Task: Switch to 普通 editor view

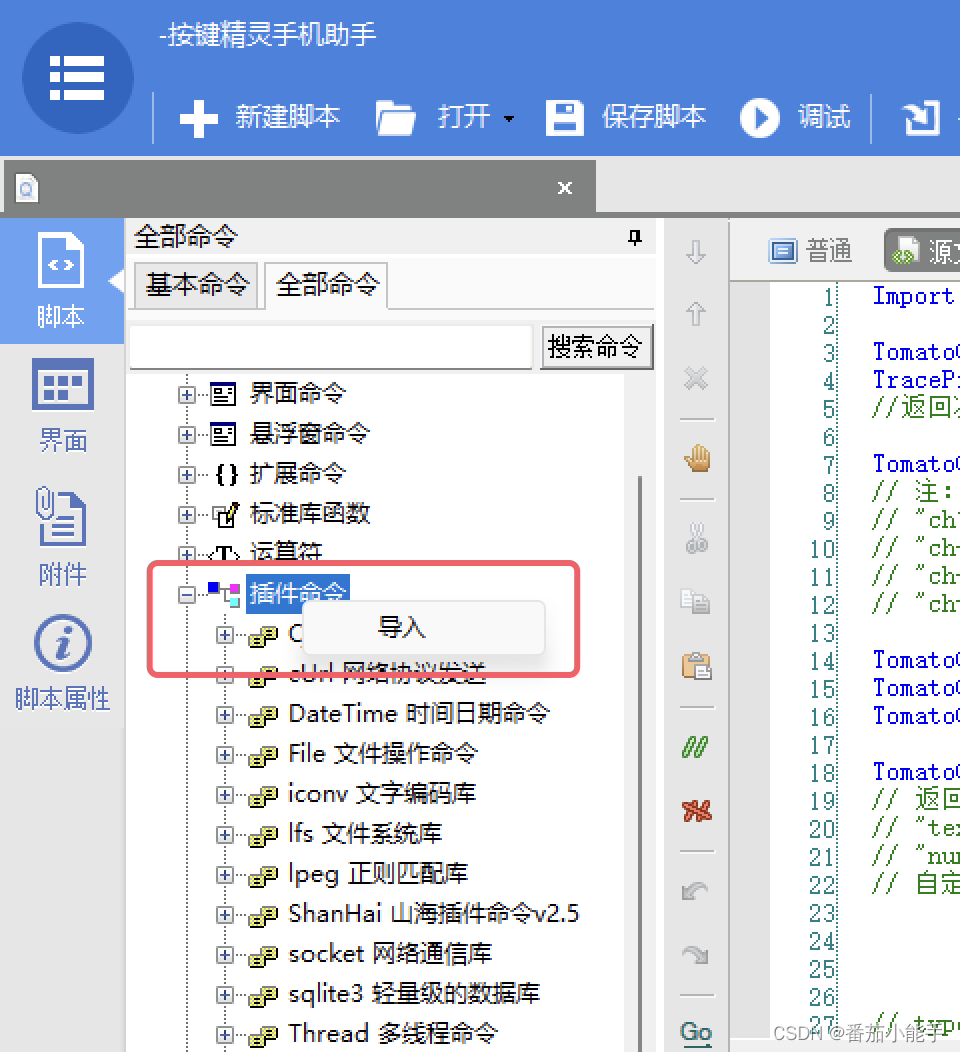Action: pyautogui.click(x=810, y=252)
